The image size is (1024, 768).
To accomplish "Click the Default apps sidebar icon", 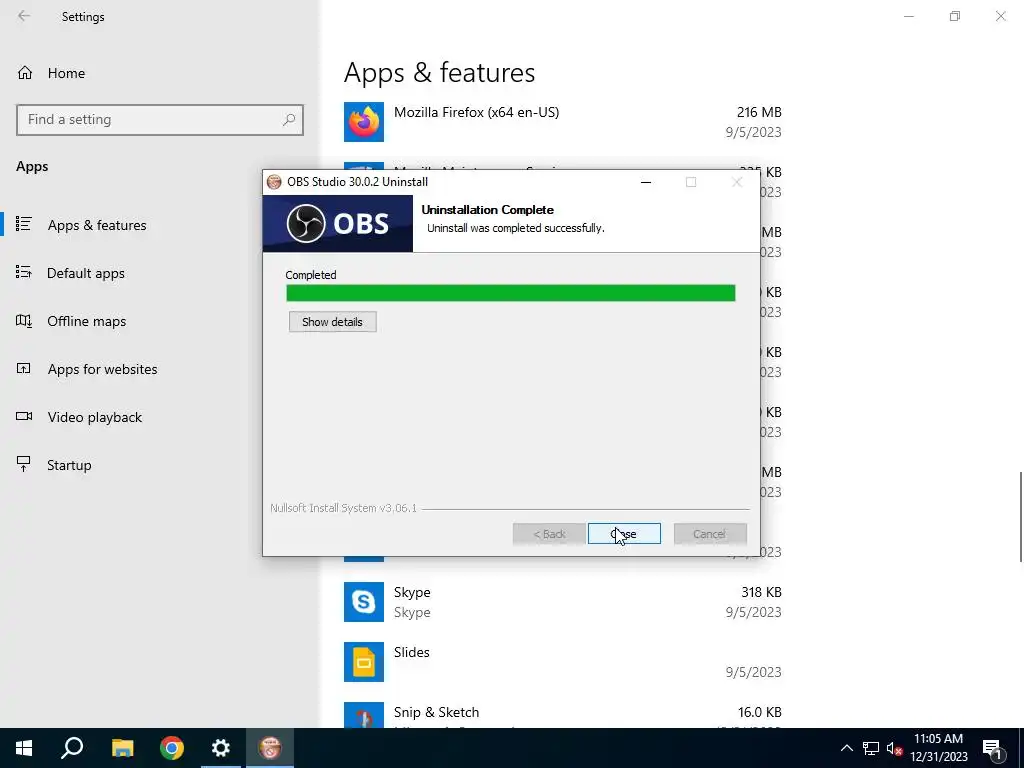I will point(24,272).
